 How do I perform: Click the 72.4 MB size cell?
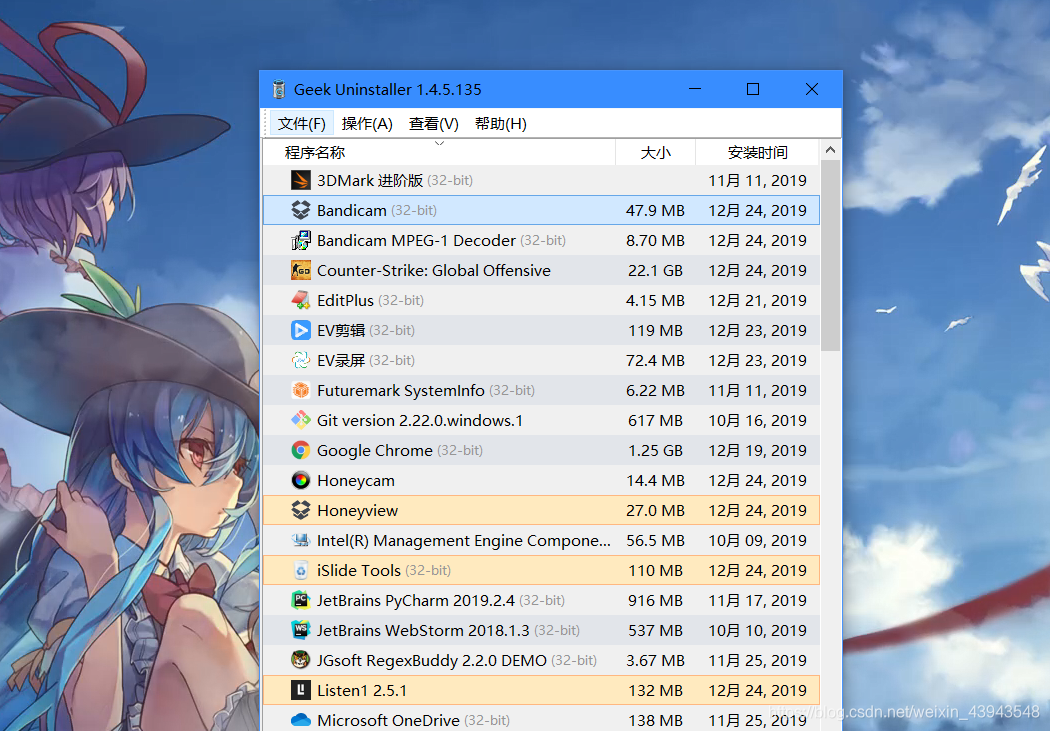[x=655, y=360]
